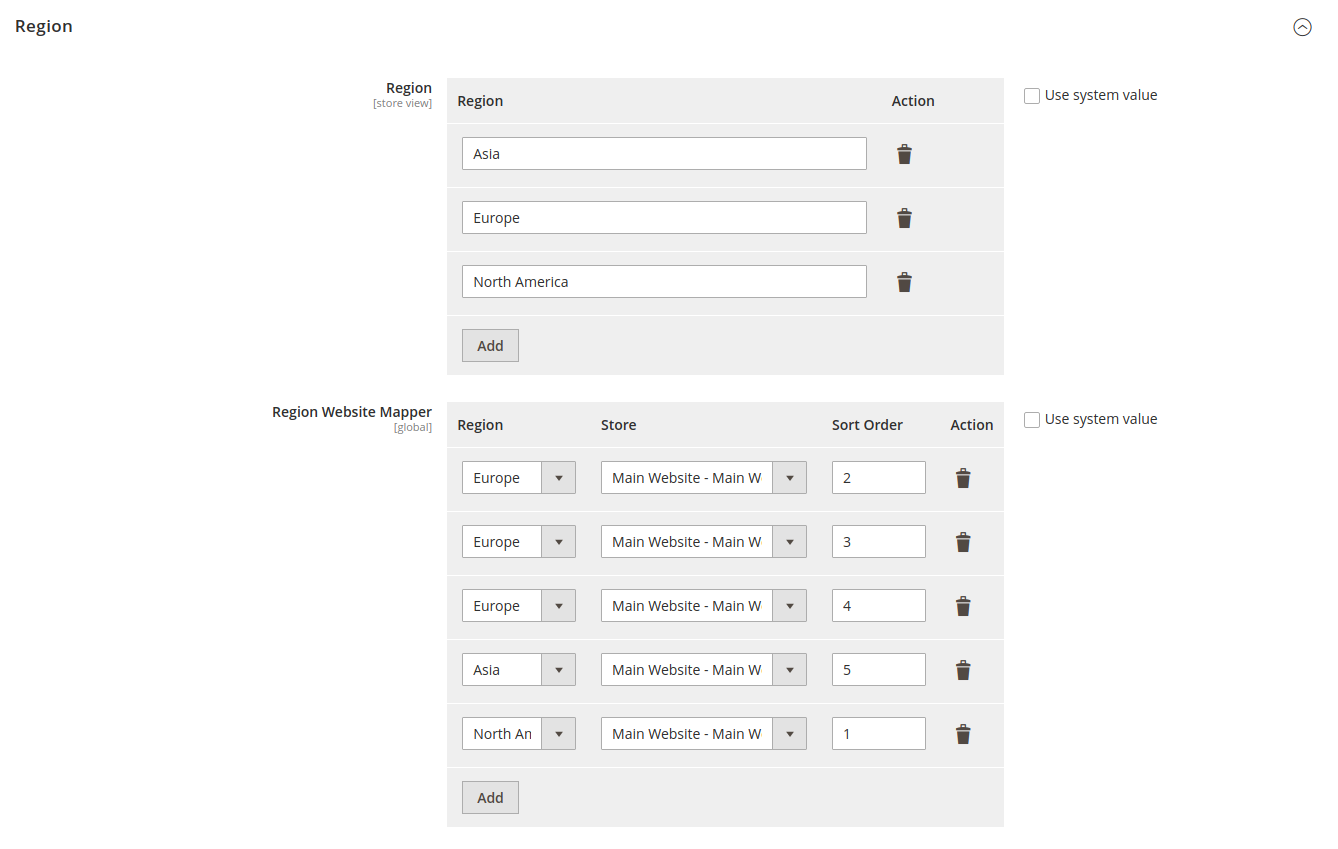Remove mapper row with sort order 1
The image size is (1338, 849).
point(963,734)
